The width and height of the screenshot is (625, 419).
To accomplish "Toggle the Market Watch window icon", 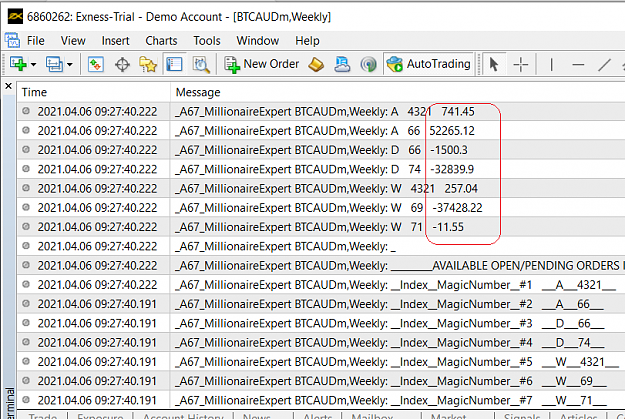I will point(96,64).
